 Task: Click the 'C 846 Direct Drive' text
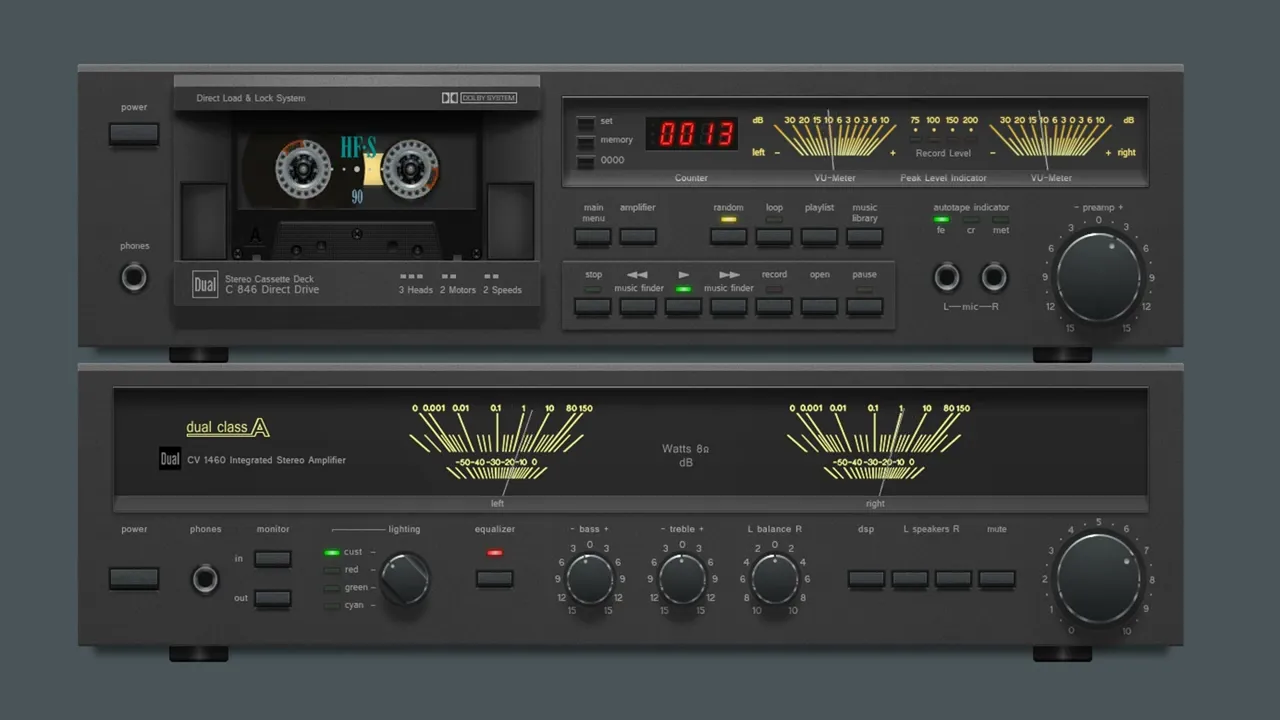coord(272,290)
